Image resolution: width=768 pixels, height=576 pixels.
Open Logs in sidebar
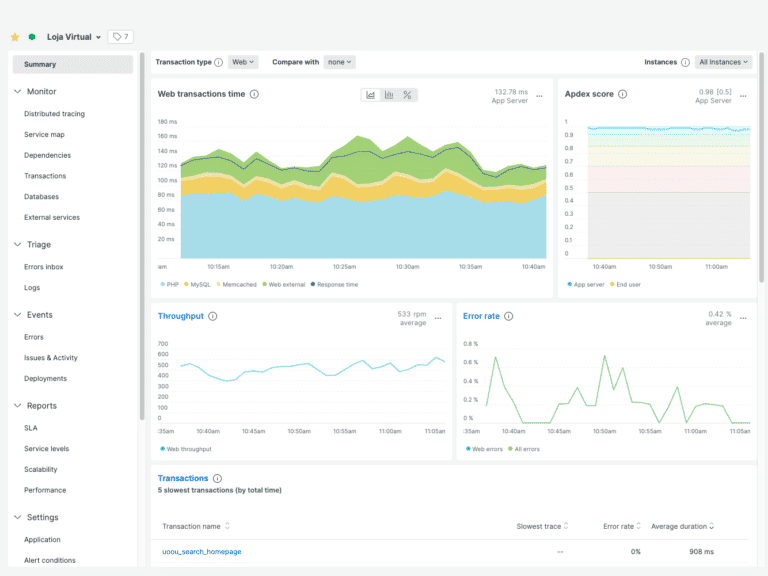coord(32,288)
